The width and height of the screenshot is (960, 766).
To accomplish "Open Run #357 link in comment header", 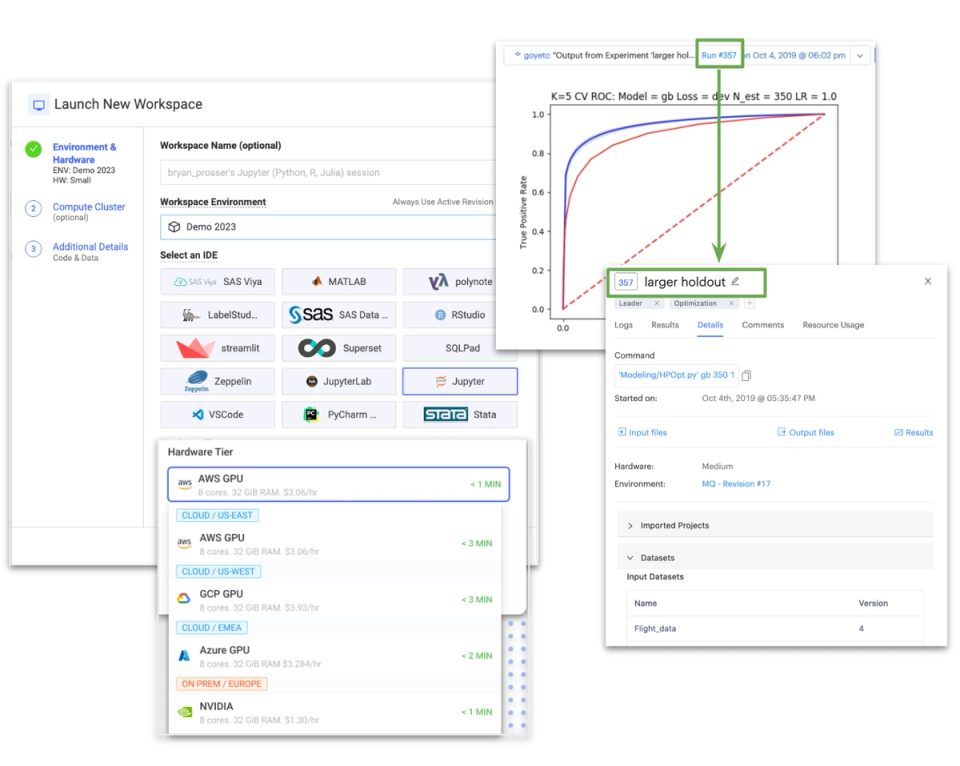I will click(719, 55).
